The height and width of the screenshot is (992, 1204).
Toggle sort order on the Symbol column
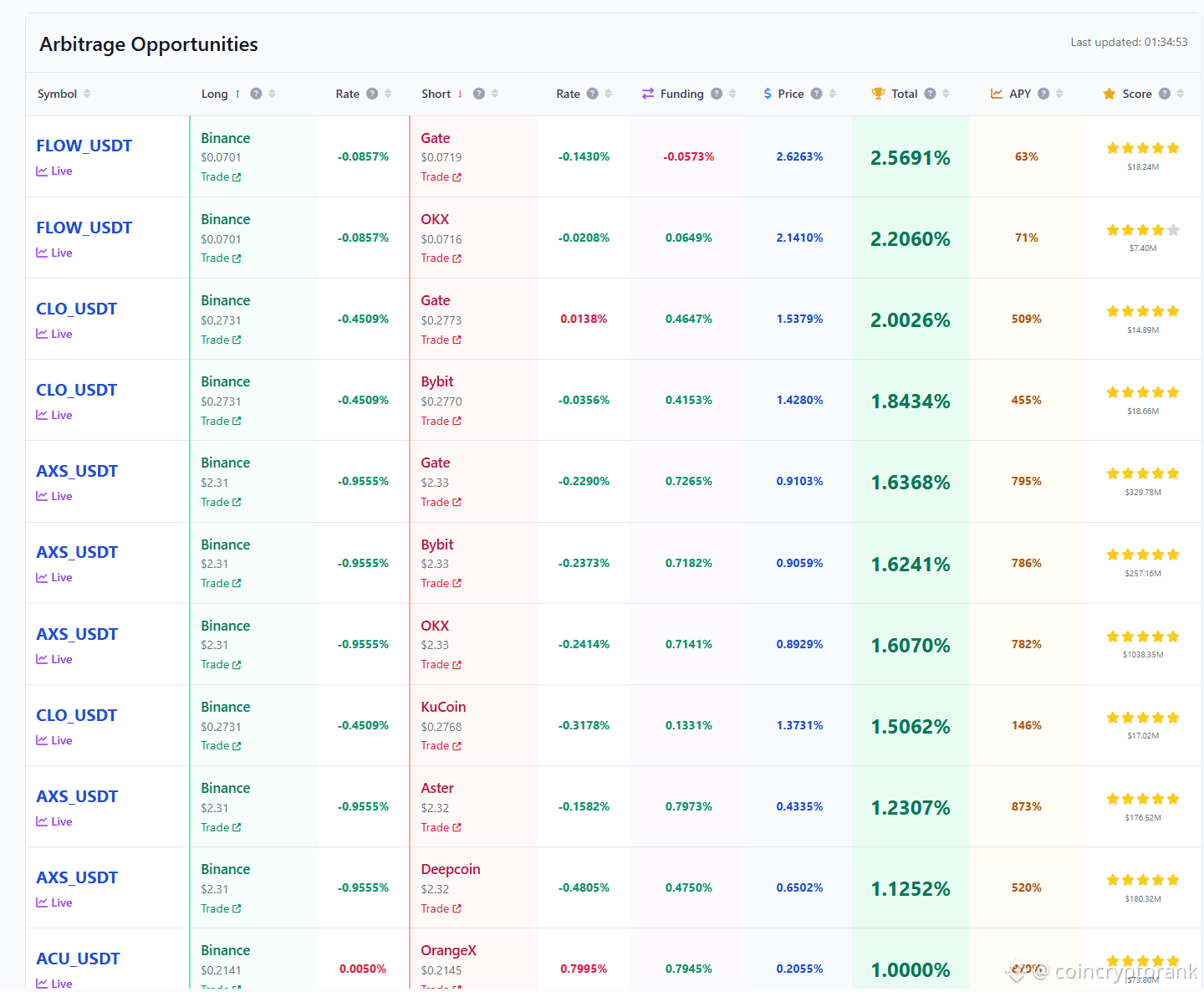(89, 94)
